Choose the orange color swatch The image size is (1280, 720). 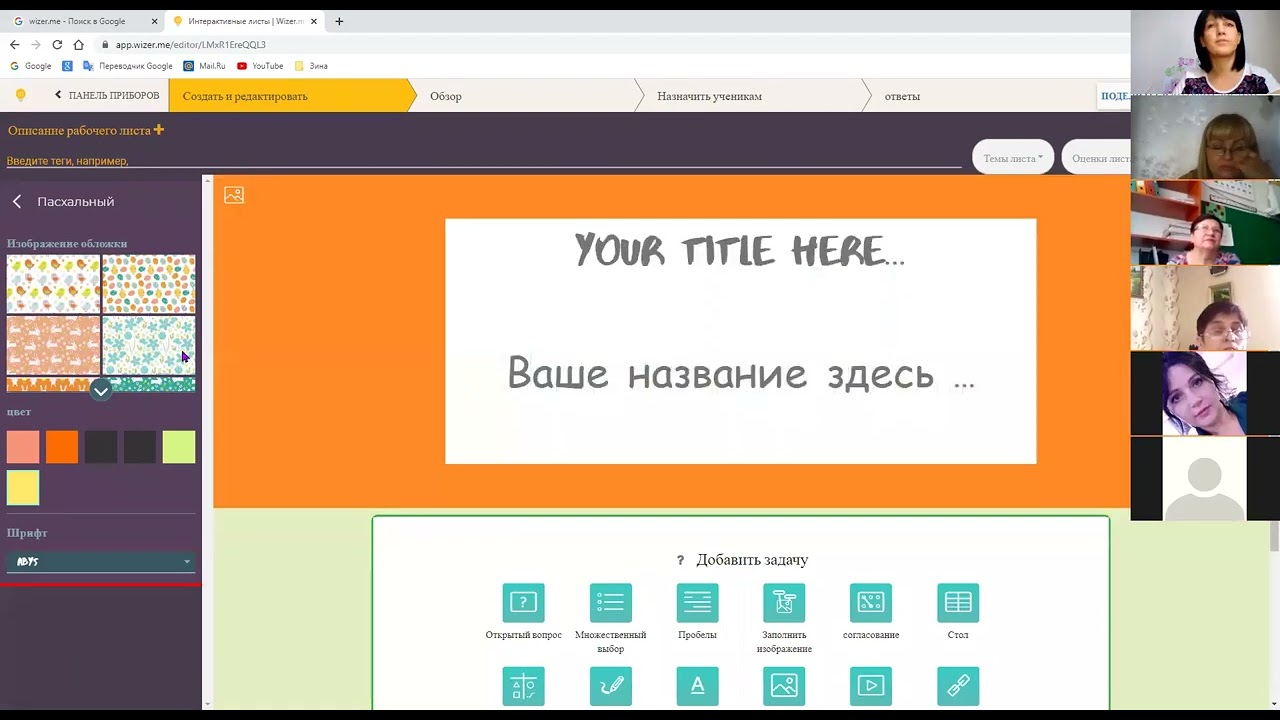(62, 447)
